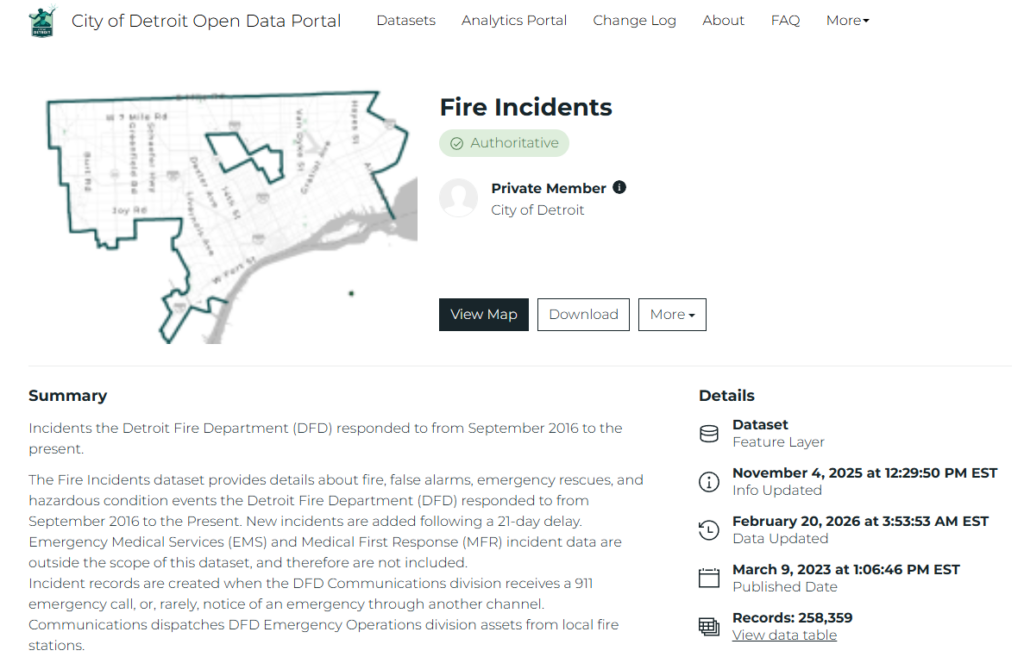Go to the Analytics Portal page
The height and width of the screenshot is (657, 1024).
(x=514, y=20)
